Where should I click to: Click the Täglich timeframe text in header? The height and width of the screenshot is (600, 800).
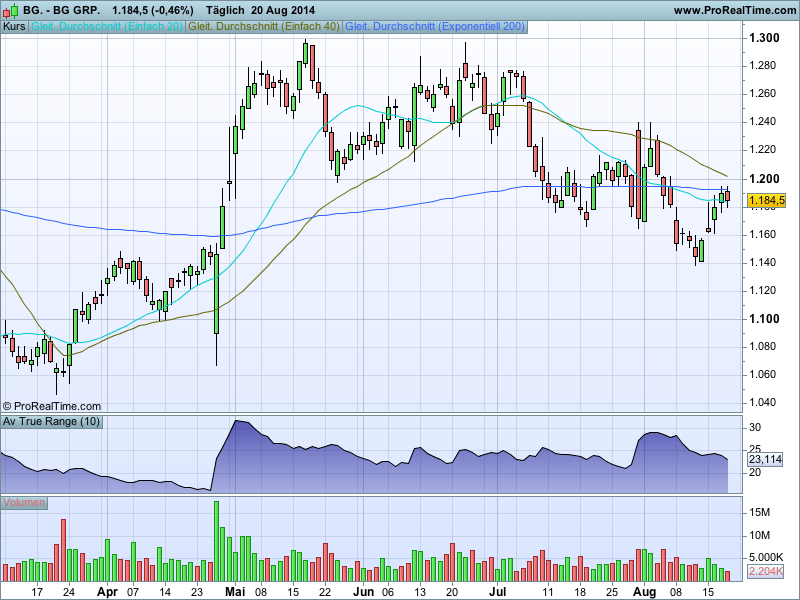(x=225, y=11)
